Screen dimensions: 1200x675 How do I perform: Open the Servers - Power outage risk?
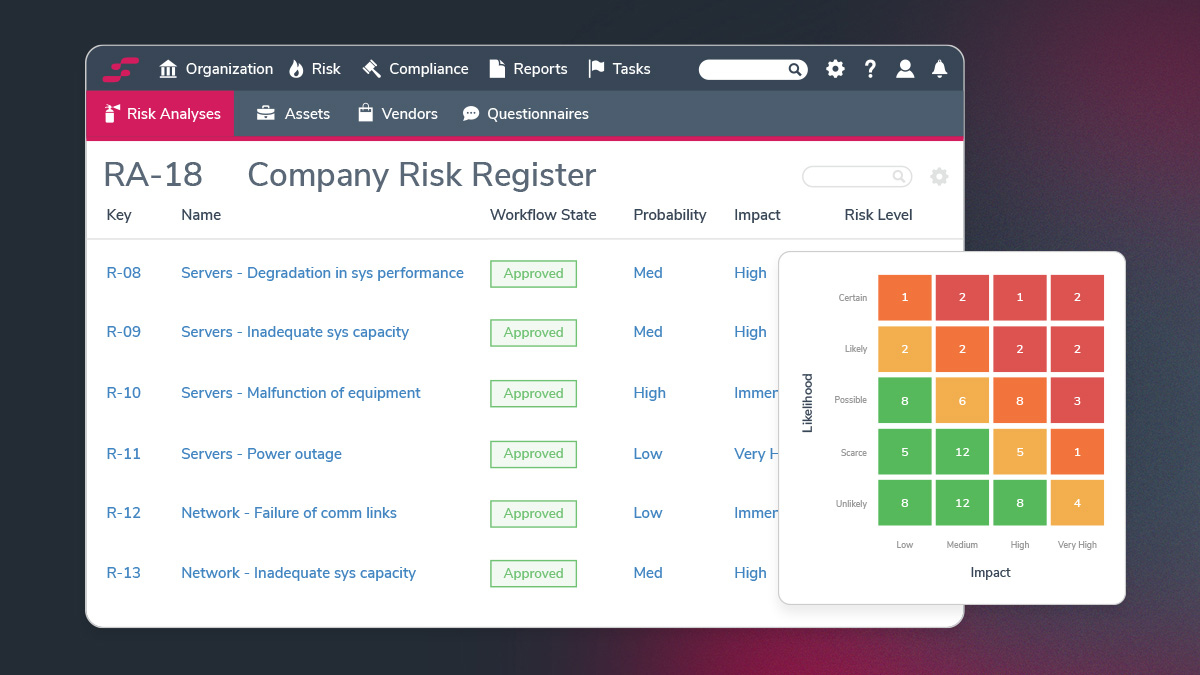(x=261, y=453)
